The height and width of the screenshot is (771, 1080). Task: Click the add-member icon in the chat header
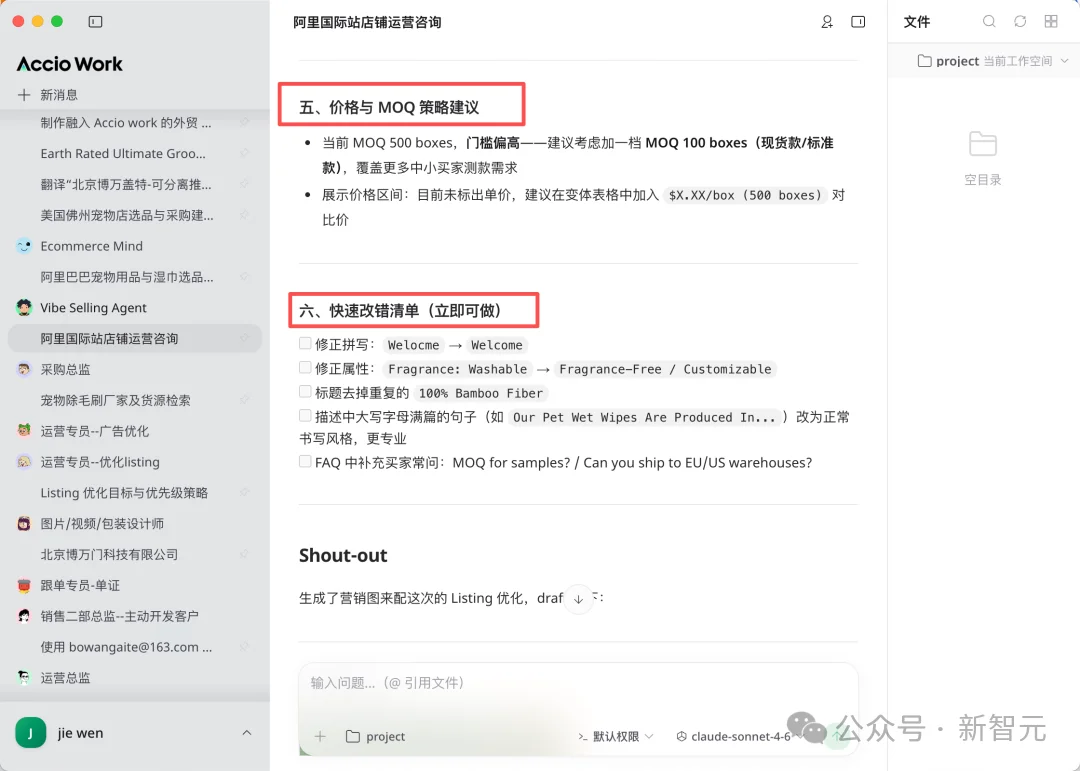coord(827,21)
